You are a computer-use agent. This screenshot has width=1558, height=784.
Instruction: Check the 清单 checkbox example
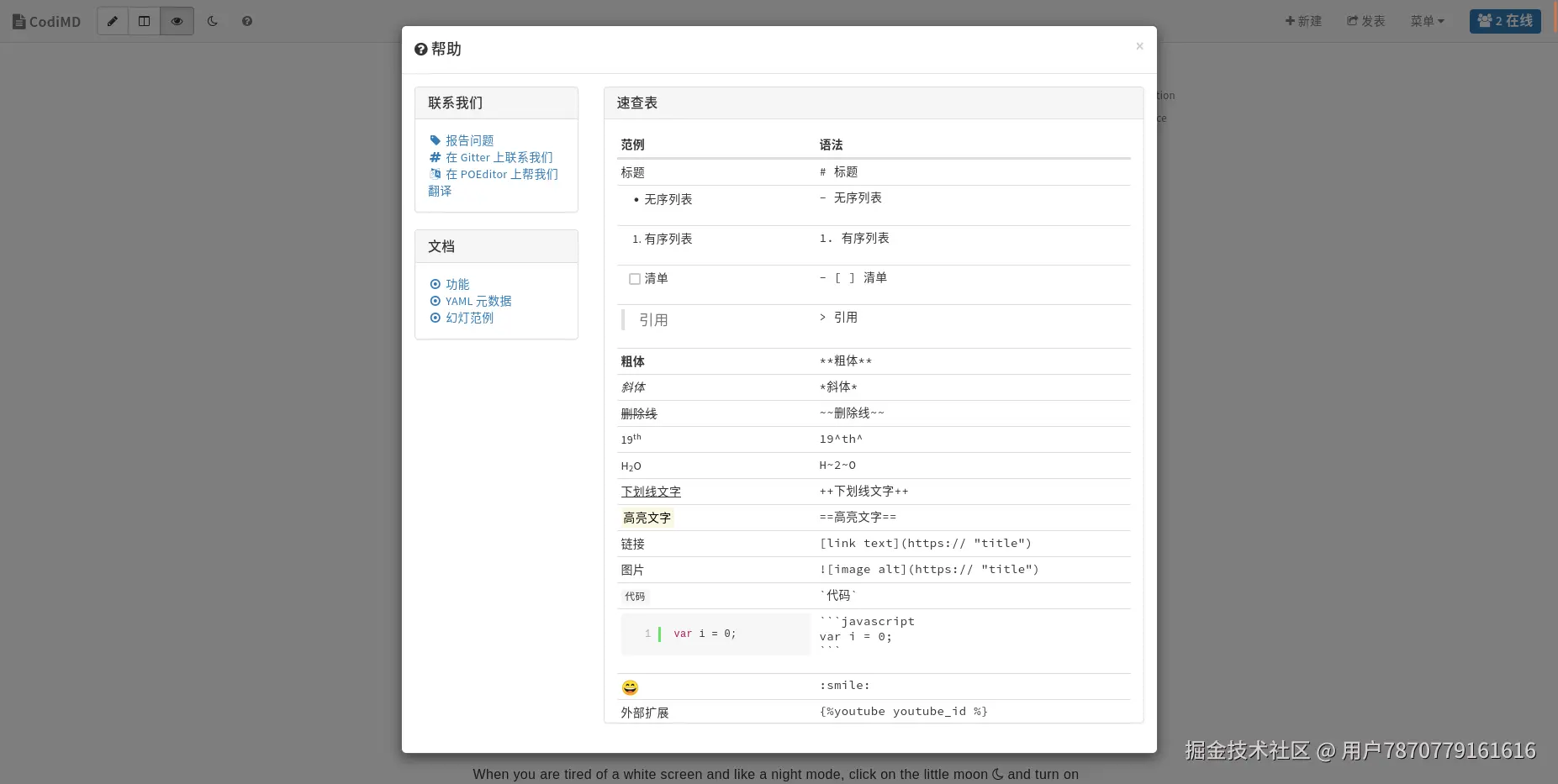point(635,279)
